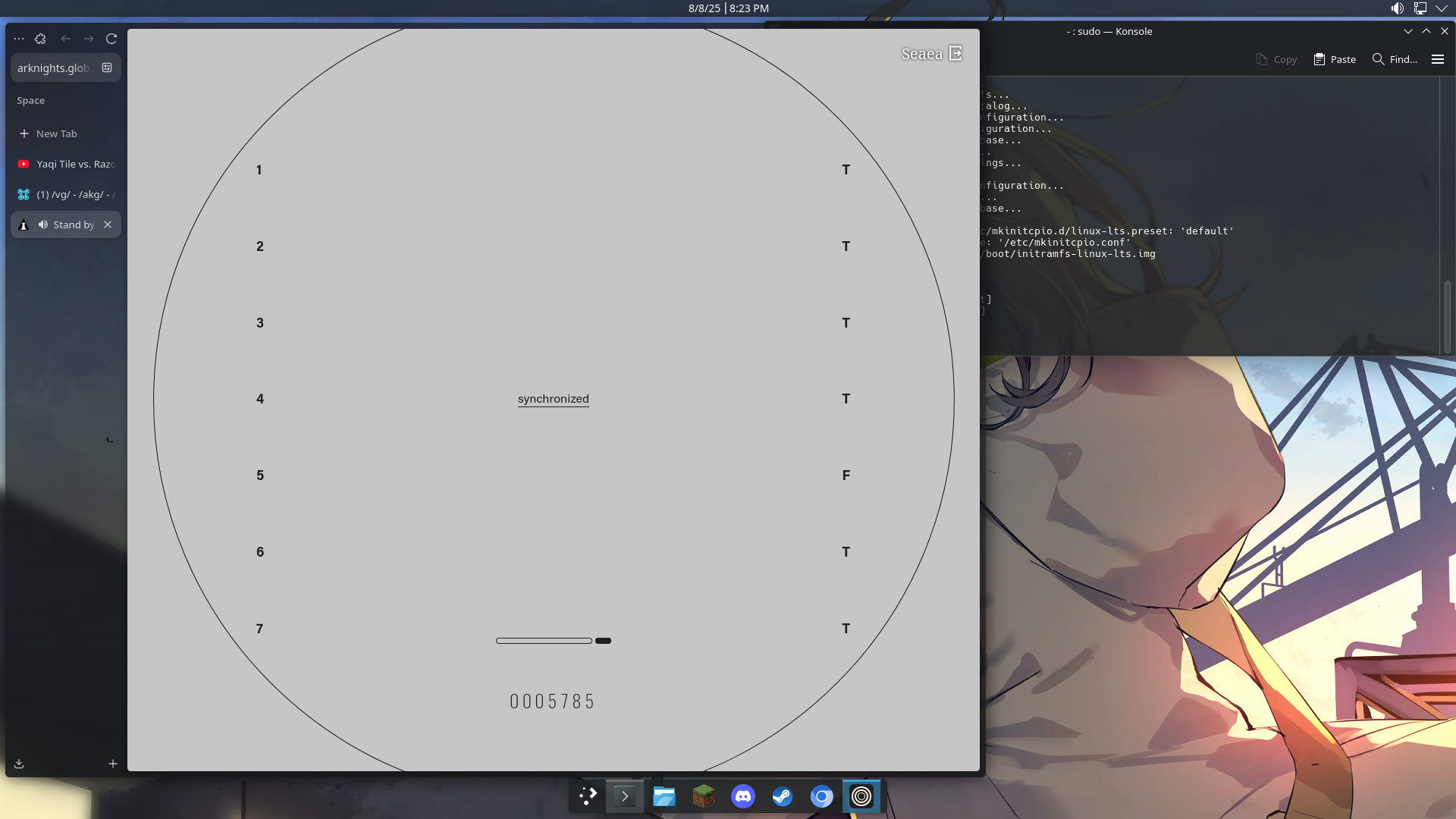Open the KDE application launcher in the dock

(x=588, y=796)
